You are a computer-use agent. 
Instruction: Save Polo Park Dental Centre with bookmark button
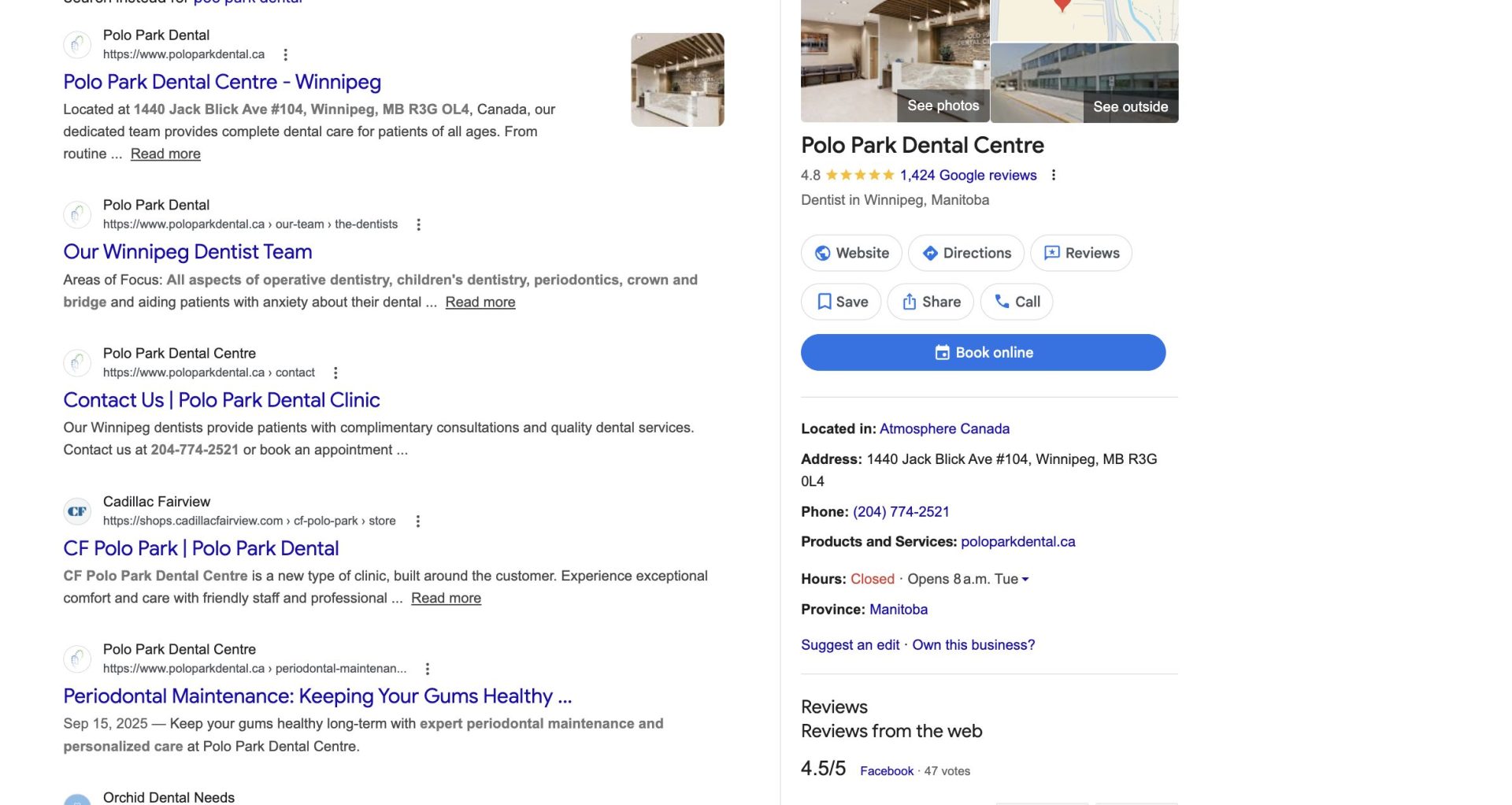point(841,302)
